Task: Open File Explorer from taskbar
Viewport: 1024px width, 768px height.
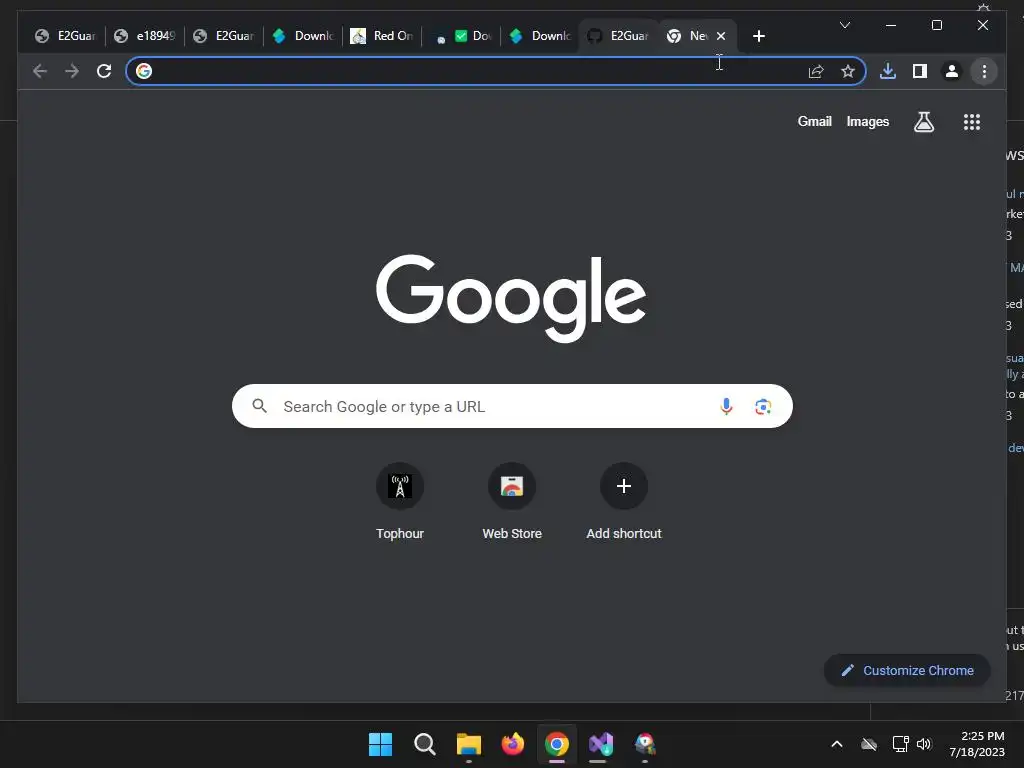Action: pyautogui.click(x=468, y=744)
